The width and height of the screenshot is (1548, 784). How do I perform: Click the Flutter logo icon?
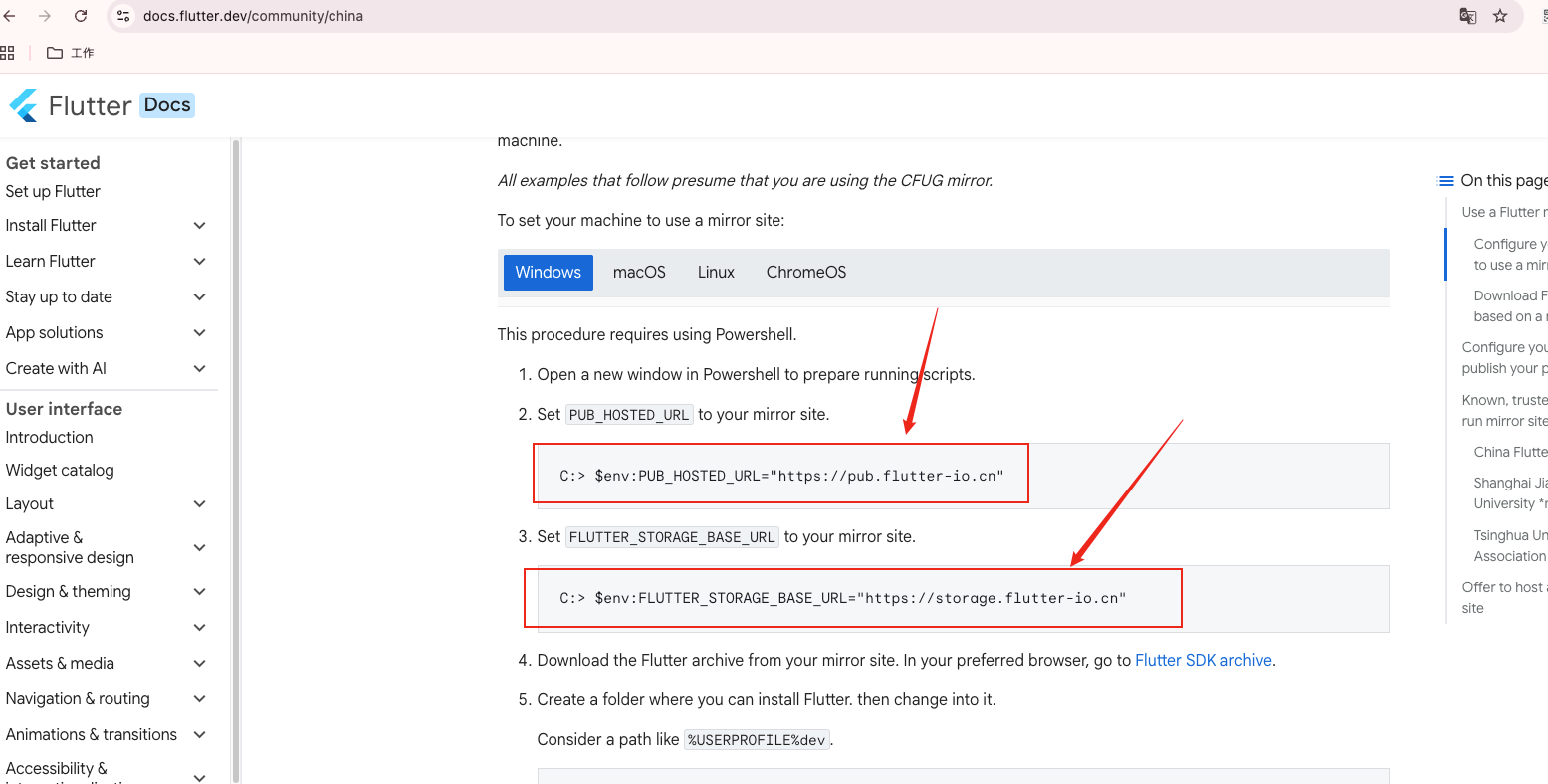tap(23, 105)
